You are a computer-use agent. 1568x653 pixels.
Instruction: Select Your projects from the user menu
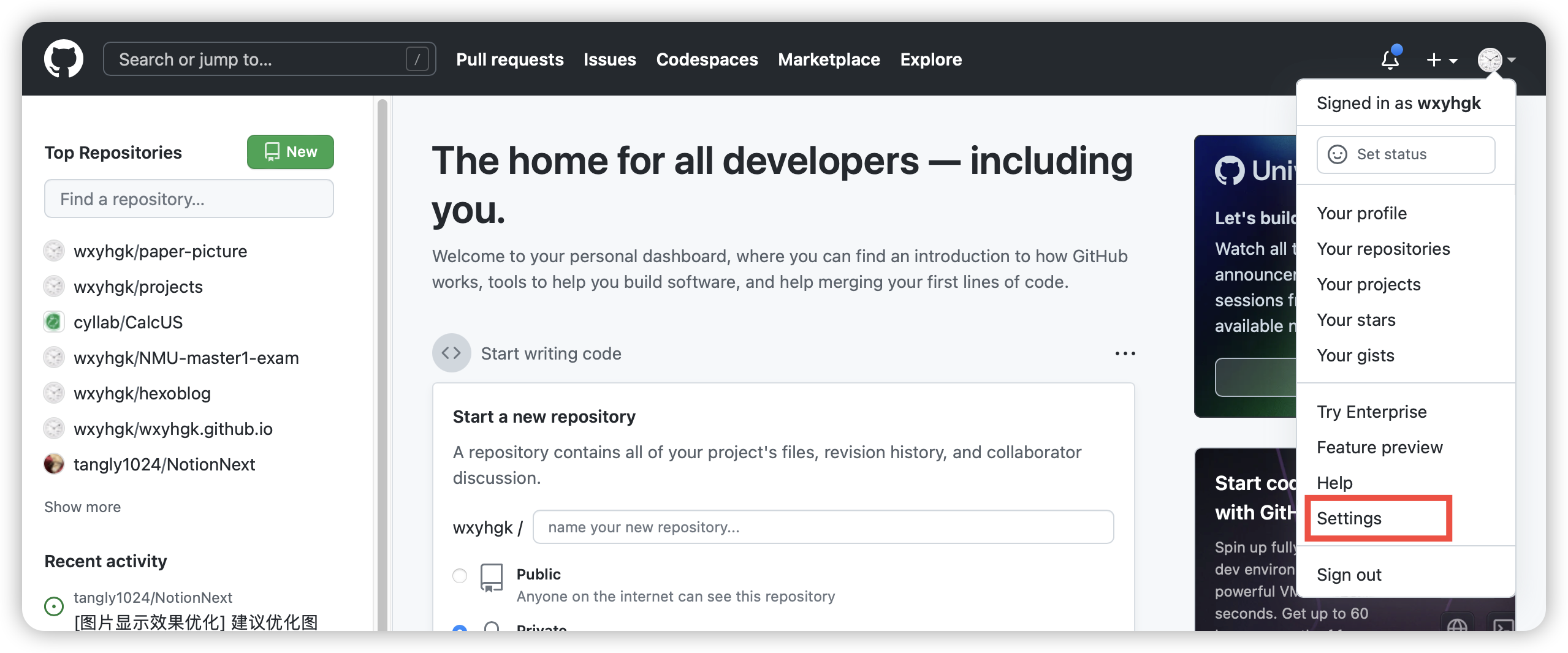tap(1406, 284)
